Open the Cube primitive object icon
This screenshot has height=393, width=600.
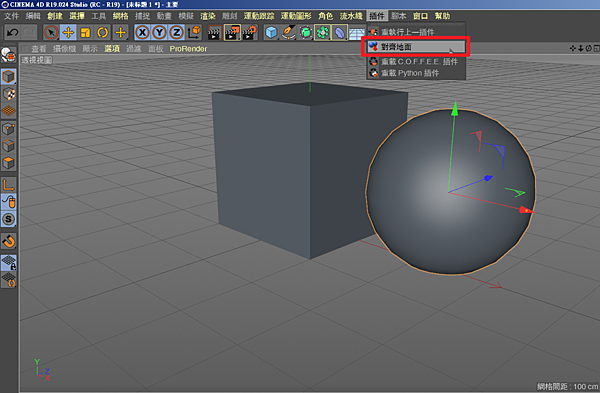(x=271, y=33)
